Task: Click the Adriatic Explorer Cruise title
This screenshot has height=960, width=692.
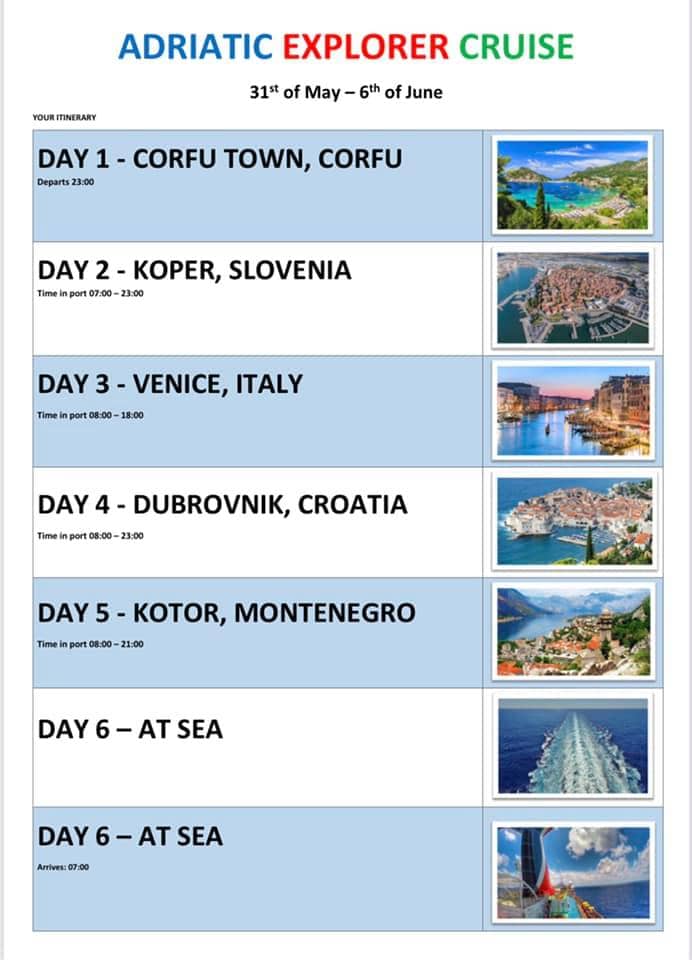Action: pyautogui.click(x=346, y=47)
